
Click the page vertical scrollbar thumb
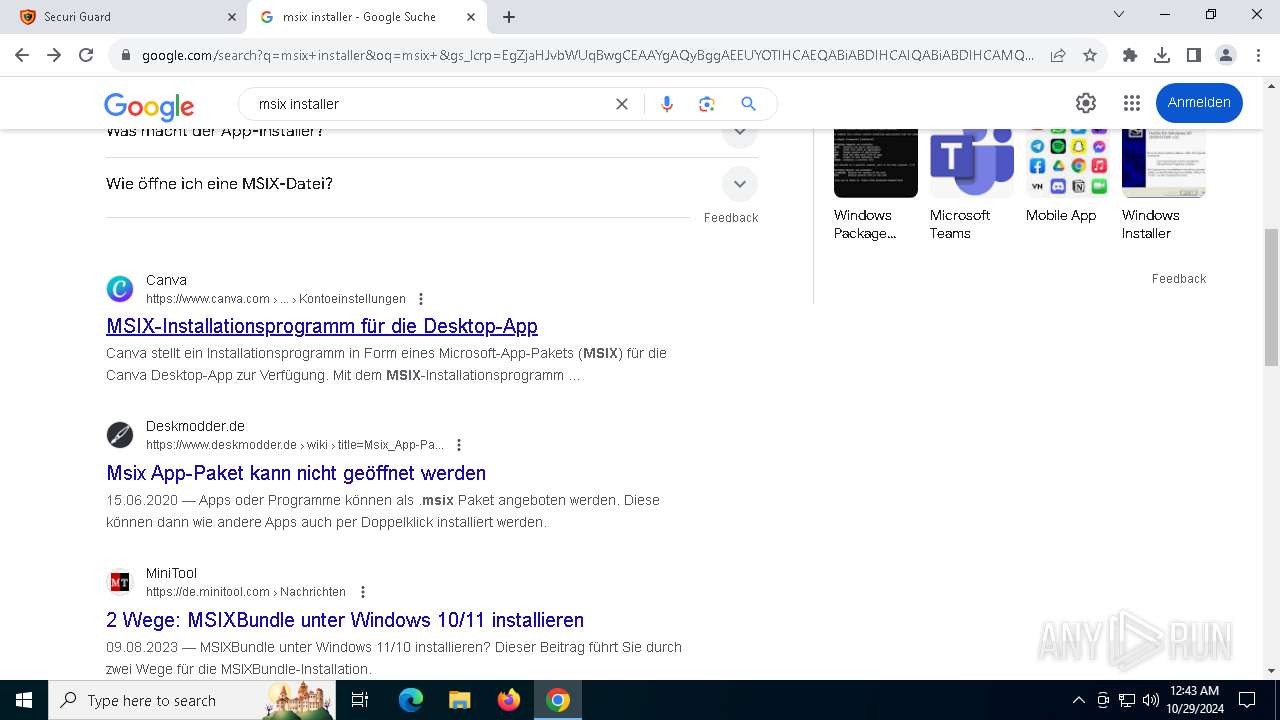click(x=1271, y=298)
